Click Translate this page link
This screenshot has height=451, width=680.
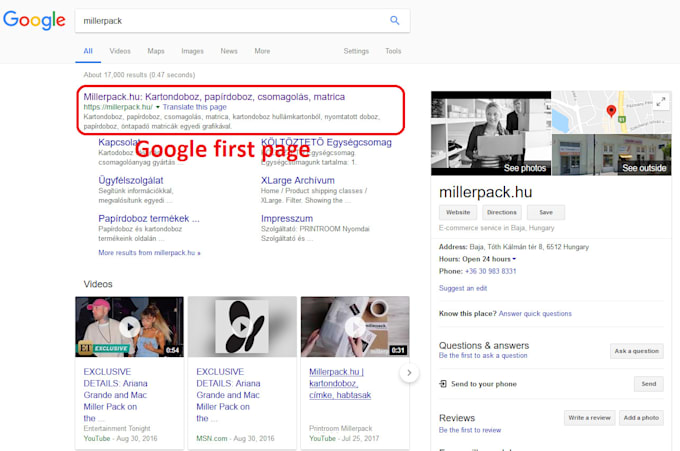pyautogui.click(x=195, y=107)
